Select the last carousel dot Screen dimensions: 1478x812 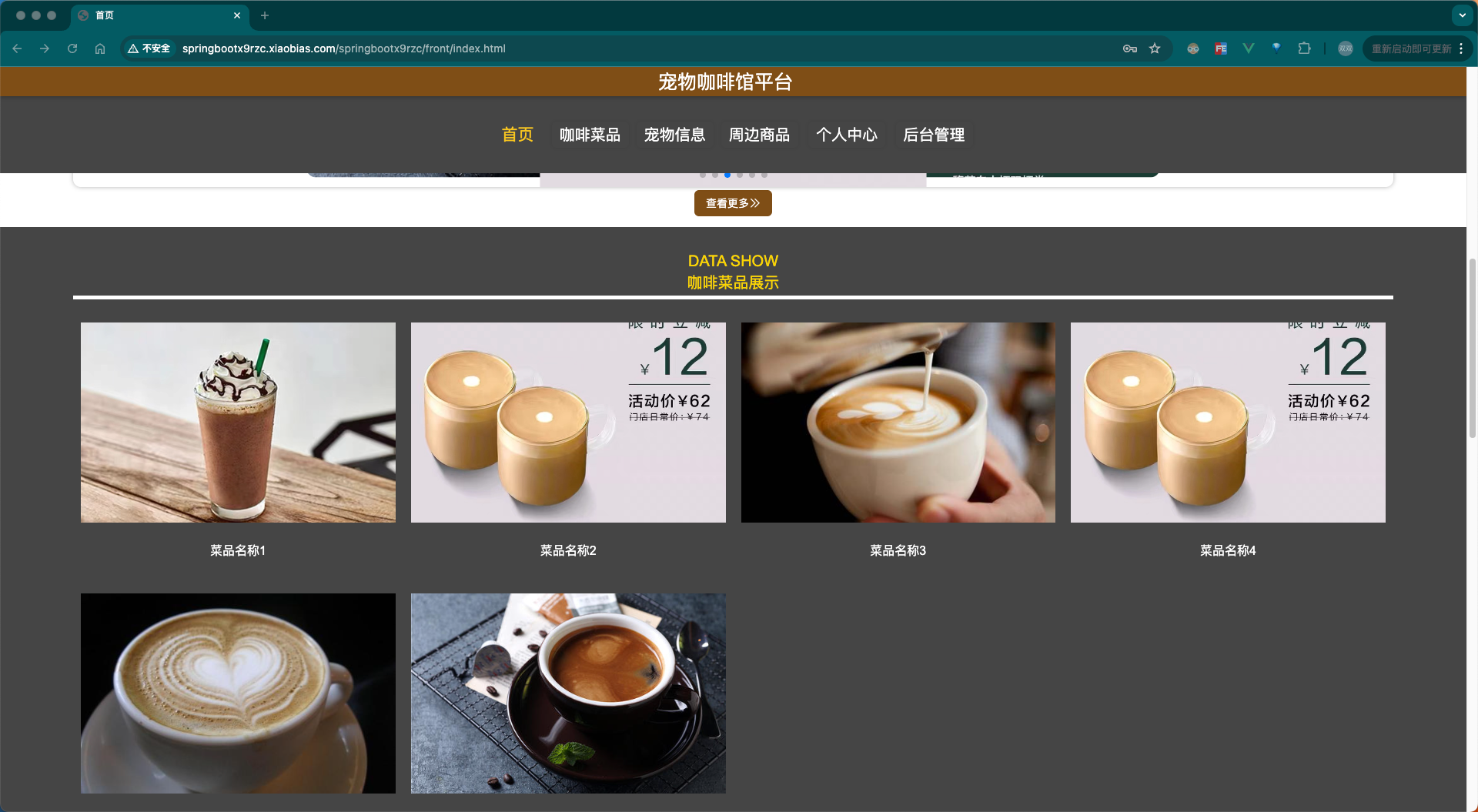tap(764, 175)
